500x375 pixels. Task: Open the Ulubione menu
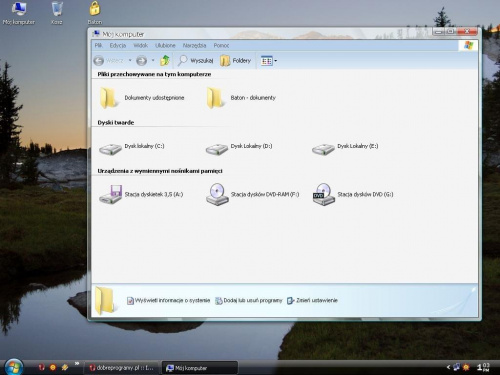[x=165, y=45]
